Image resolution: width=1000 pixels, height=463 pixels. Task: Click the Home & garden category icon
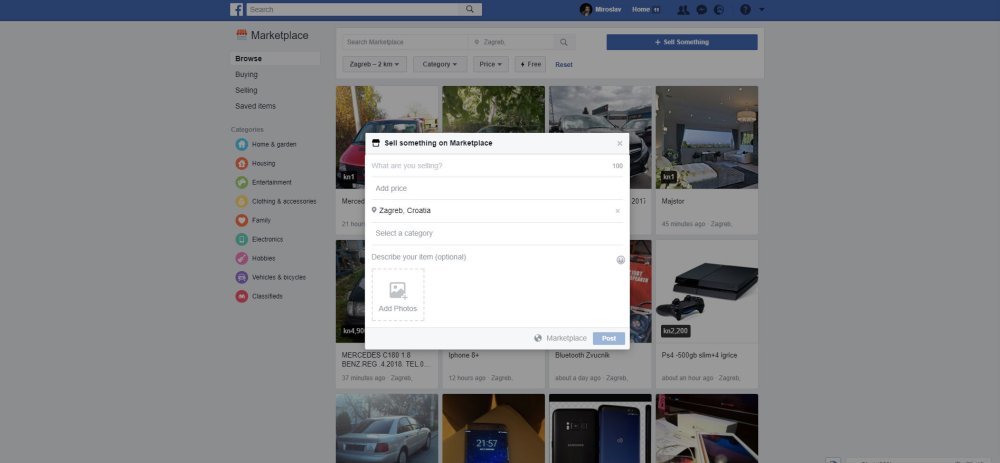click(242, 144)
